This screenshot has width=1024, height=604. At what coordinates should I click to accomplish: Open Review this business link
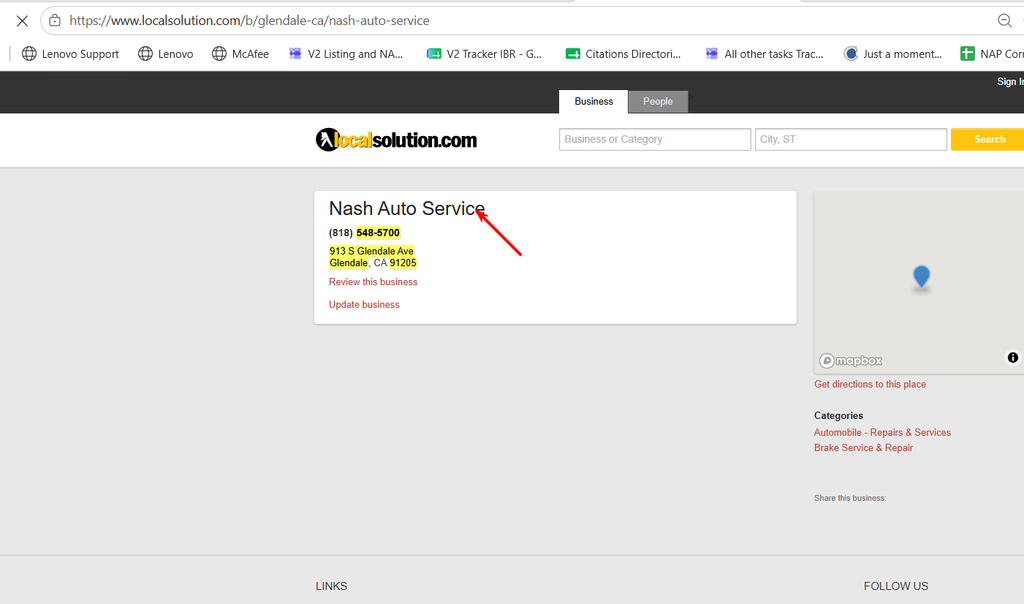point(373,282)
